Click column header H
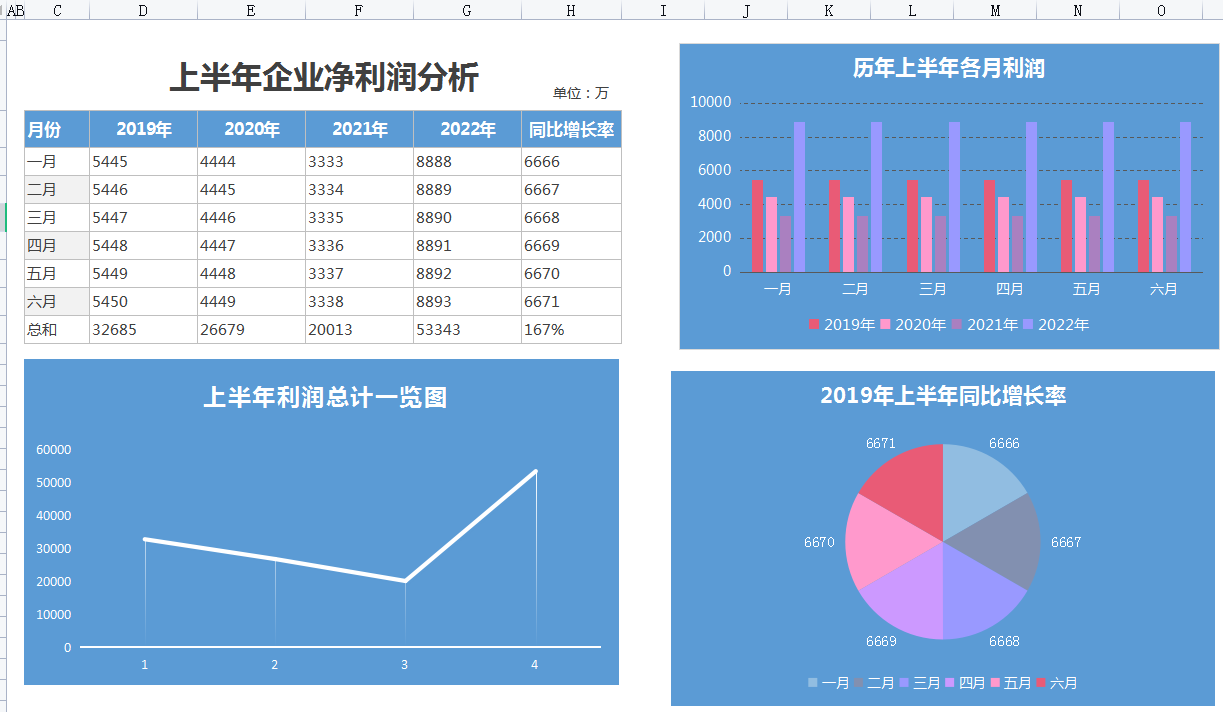This screenshot has width=1223, height=712. click(x=571, y=11)
